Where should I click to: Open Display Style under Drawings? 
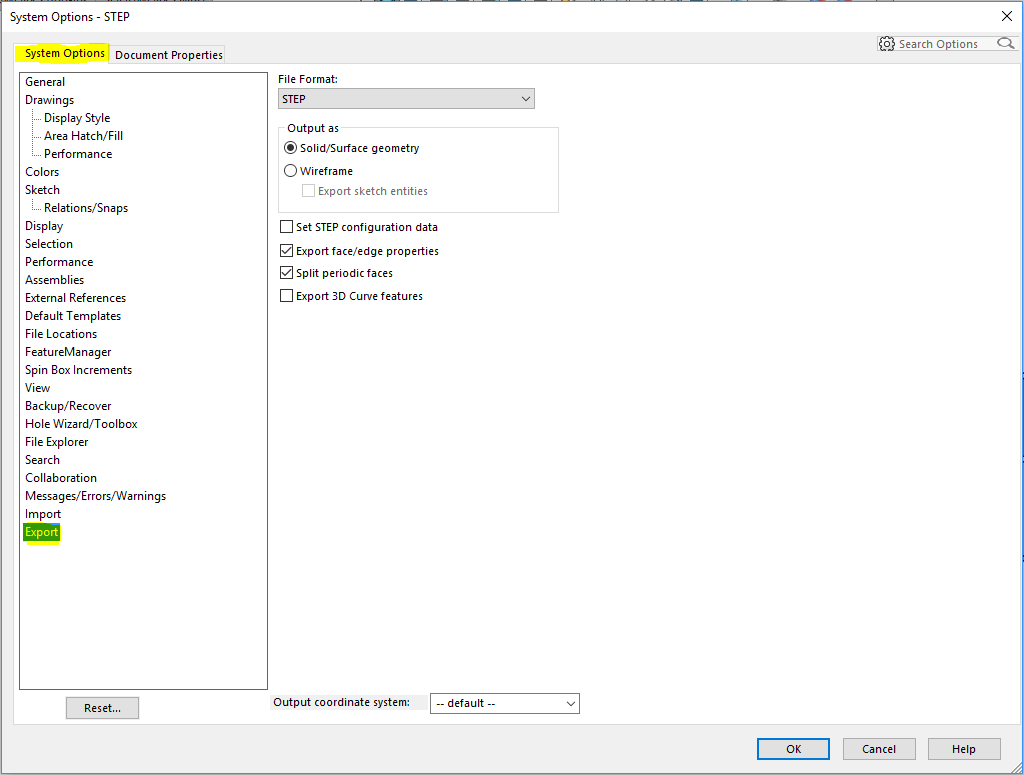click(x=77, y=118)
